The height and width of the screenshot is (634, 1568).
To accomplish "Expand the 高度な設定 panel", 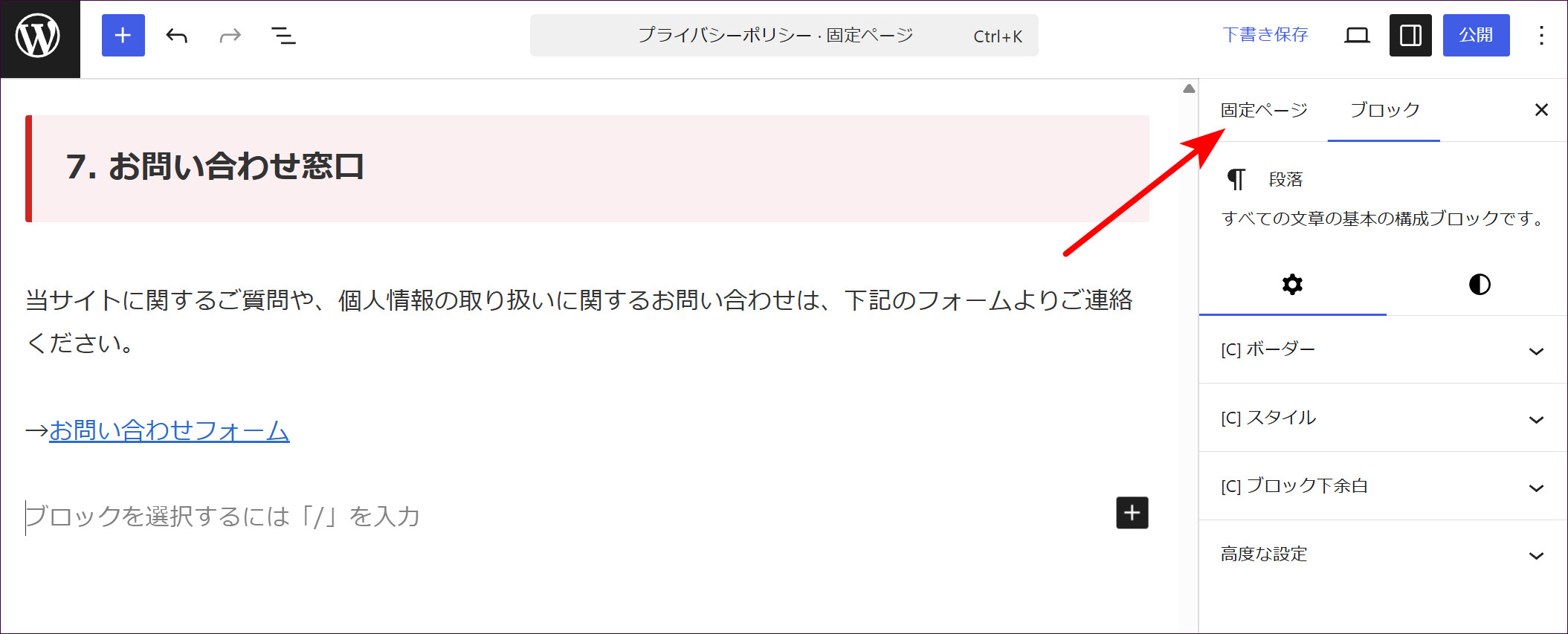I will coord(1383,554).
